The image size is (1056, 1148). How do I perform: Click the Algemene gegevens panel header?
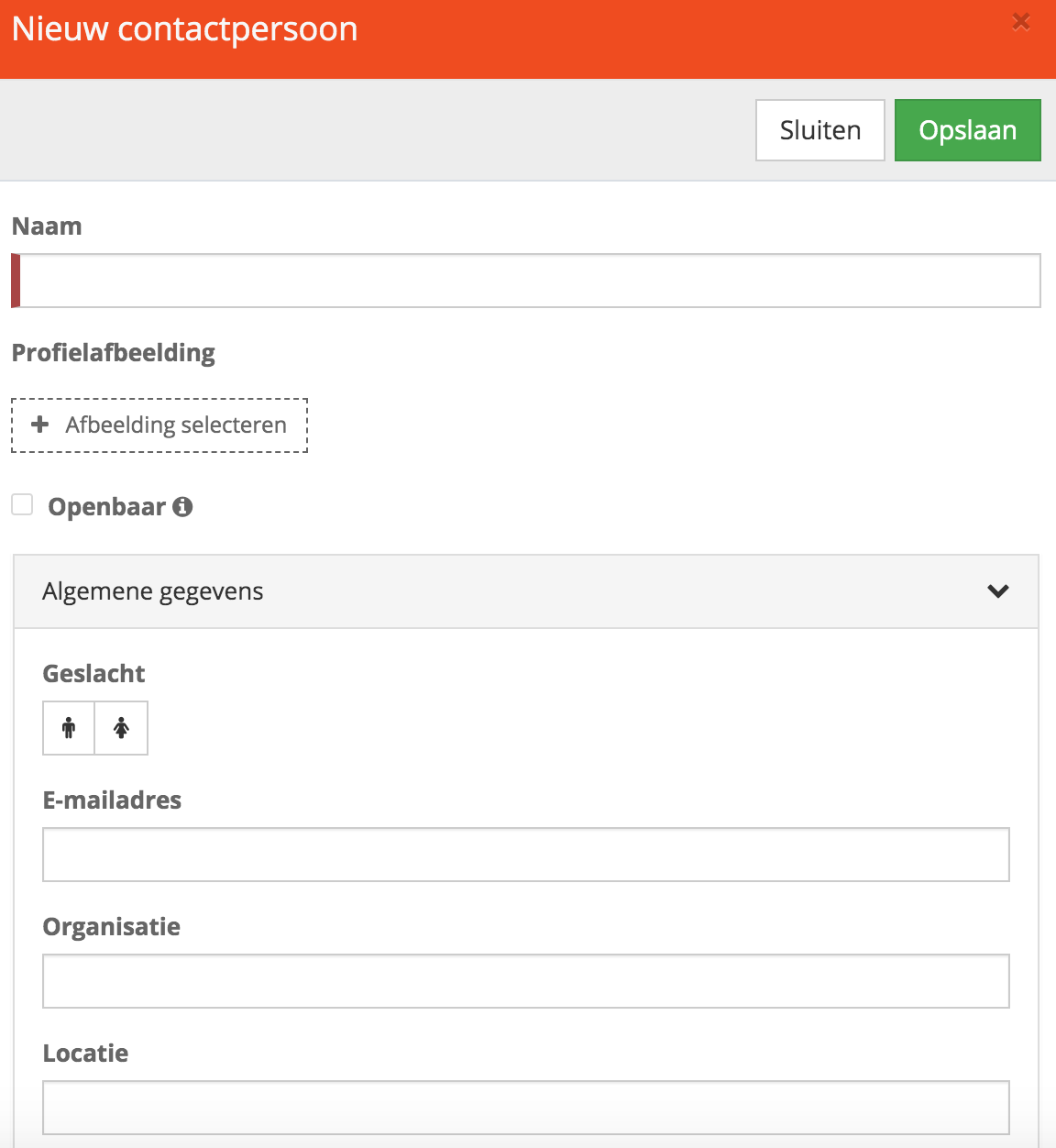526,591
